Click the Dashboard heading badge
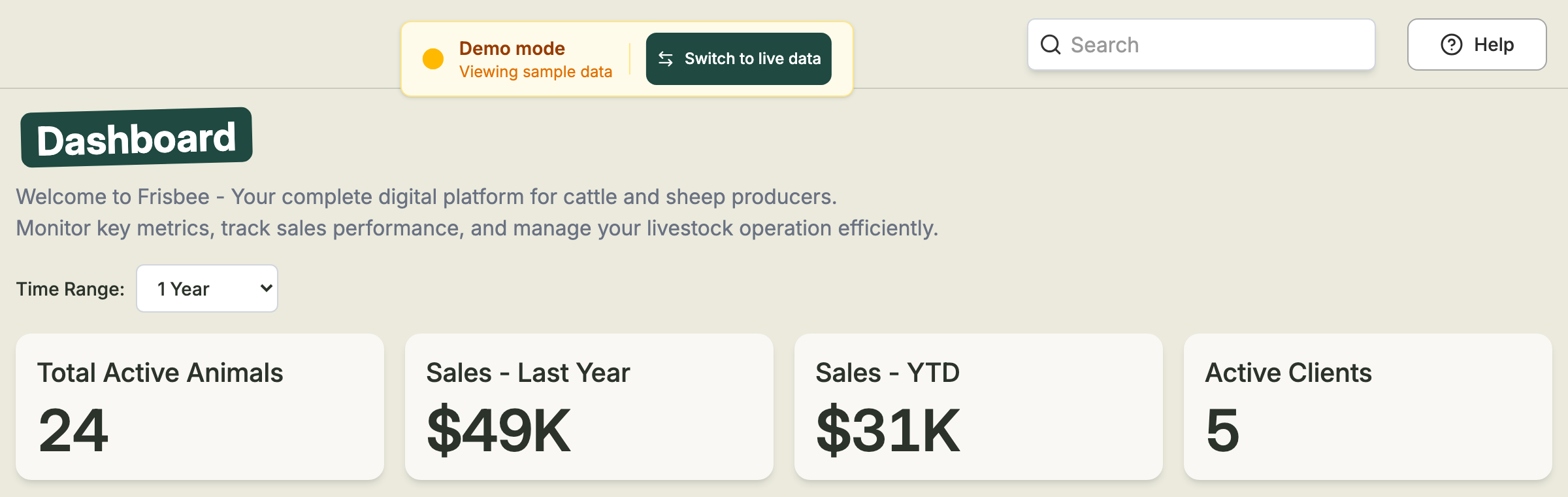Image resolution: width=1568 pixels, height=497 pixels. pos(137,137)
